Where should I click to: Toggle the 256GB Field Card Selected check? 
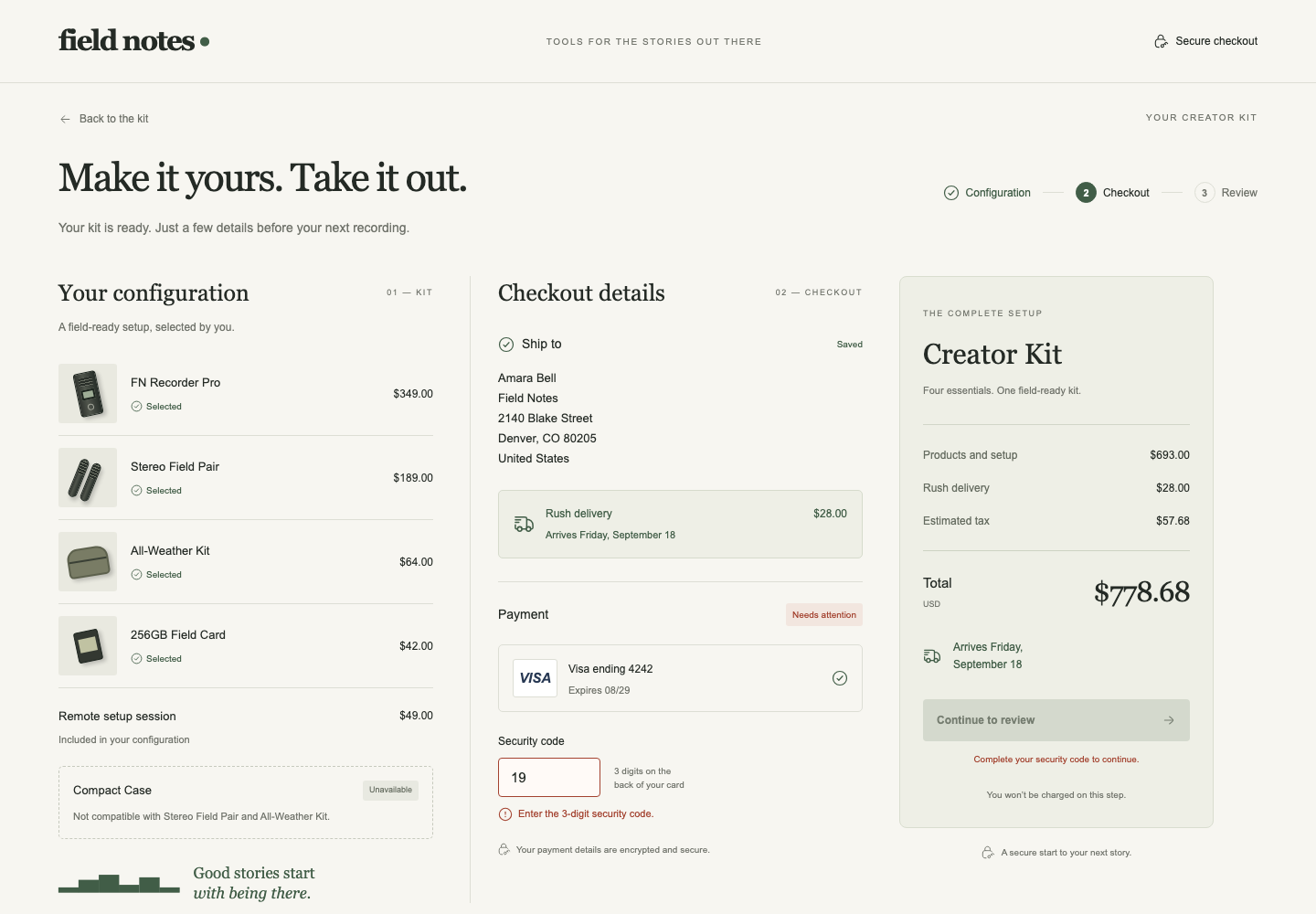pyautogui.click(x=136, y=659)
